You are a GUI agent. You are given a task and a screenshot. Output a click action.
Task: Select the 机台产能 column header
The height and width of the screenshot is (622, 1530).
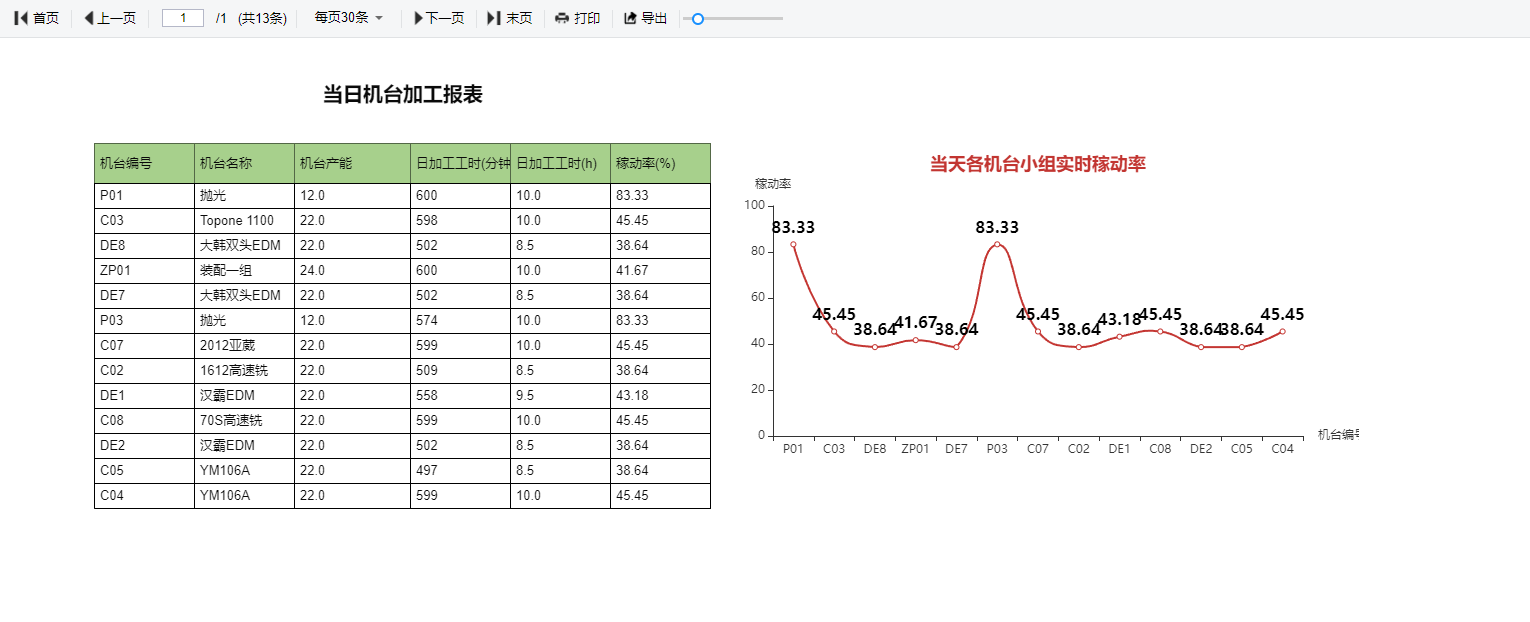[353, 163]
